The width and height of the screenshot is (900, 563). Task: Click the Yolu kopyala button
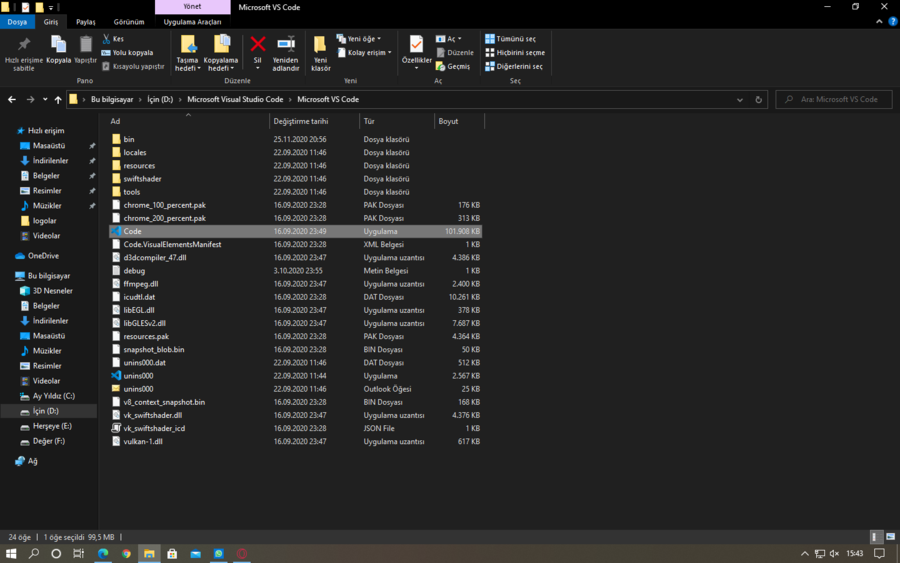127,52
